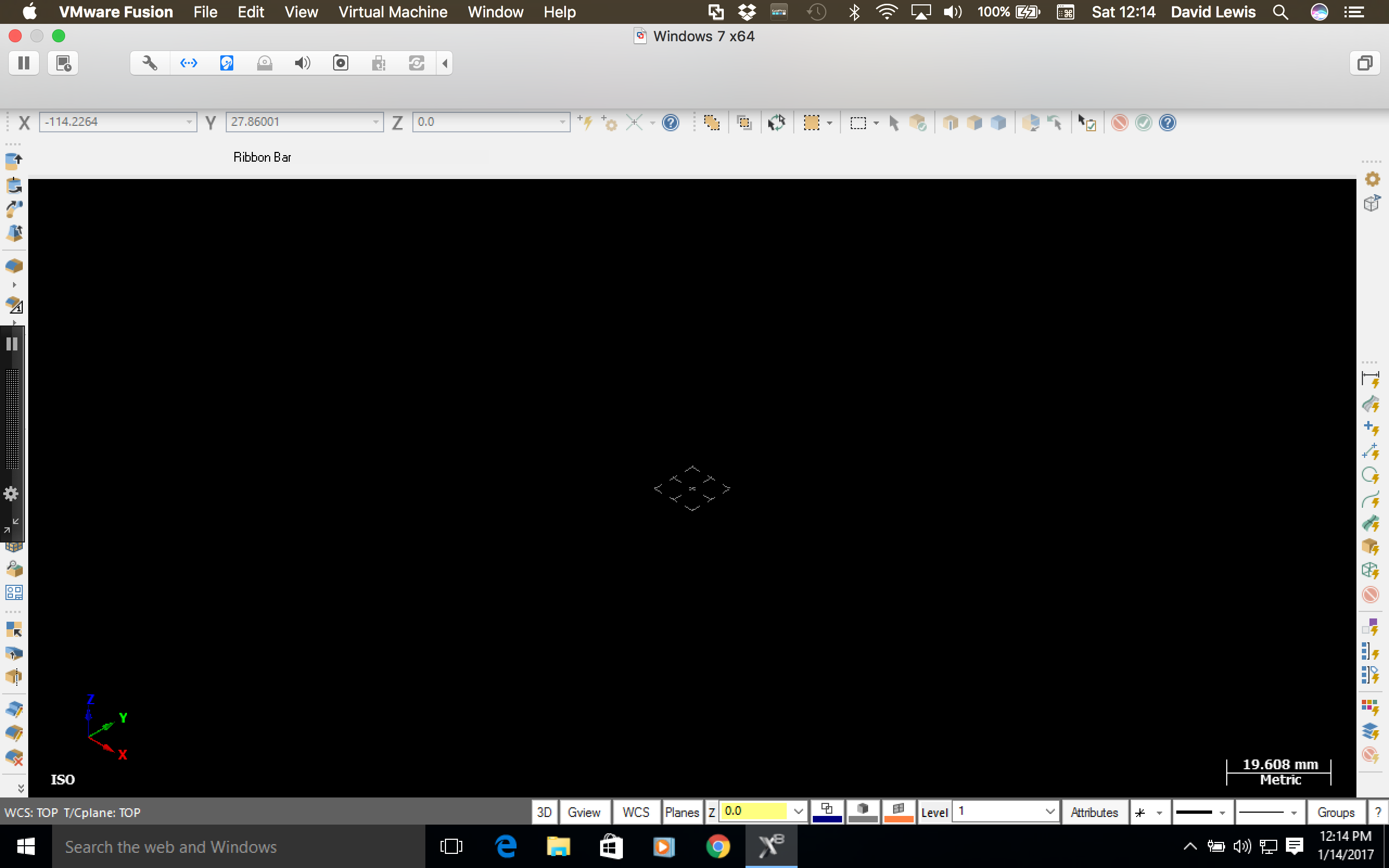Open the Groups manager button
The height and width of the screenshot is (868, 1389).
pyautogui.click(x=1337, y=812)
